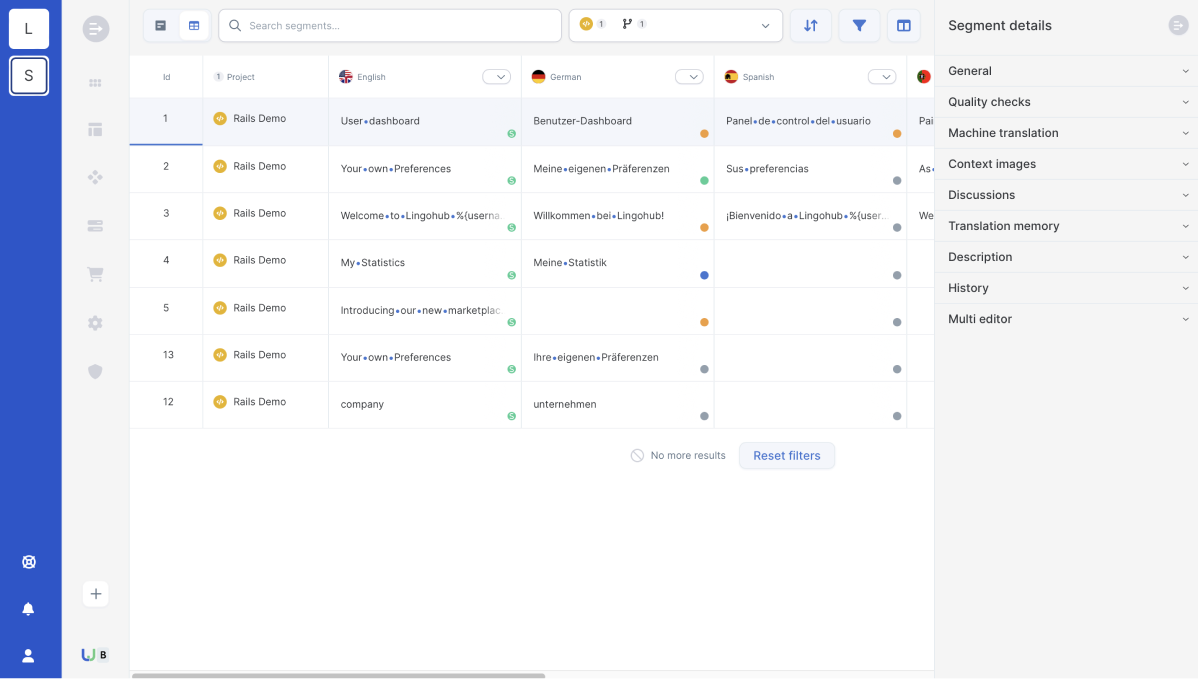Viewport: 1198px width, 679px height.
Task: Click the plus add button in the sidebar
Action: click(96, 594)
